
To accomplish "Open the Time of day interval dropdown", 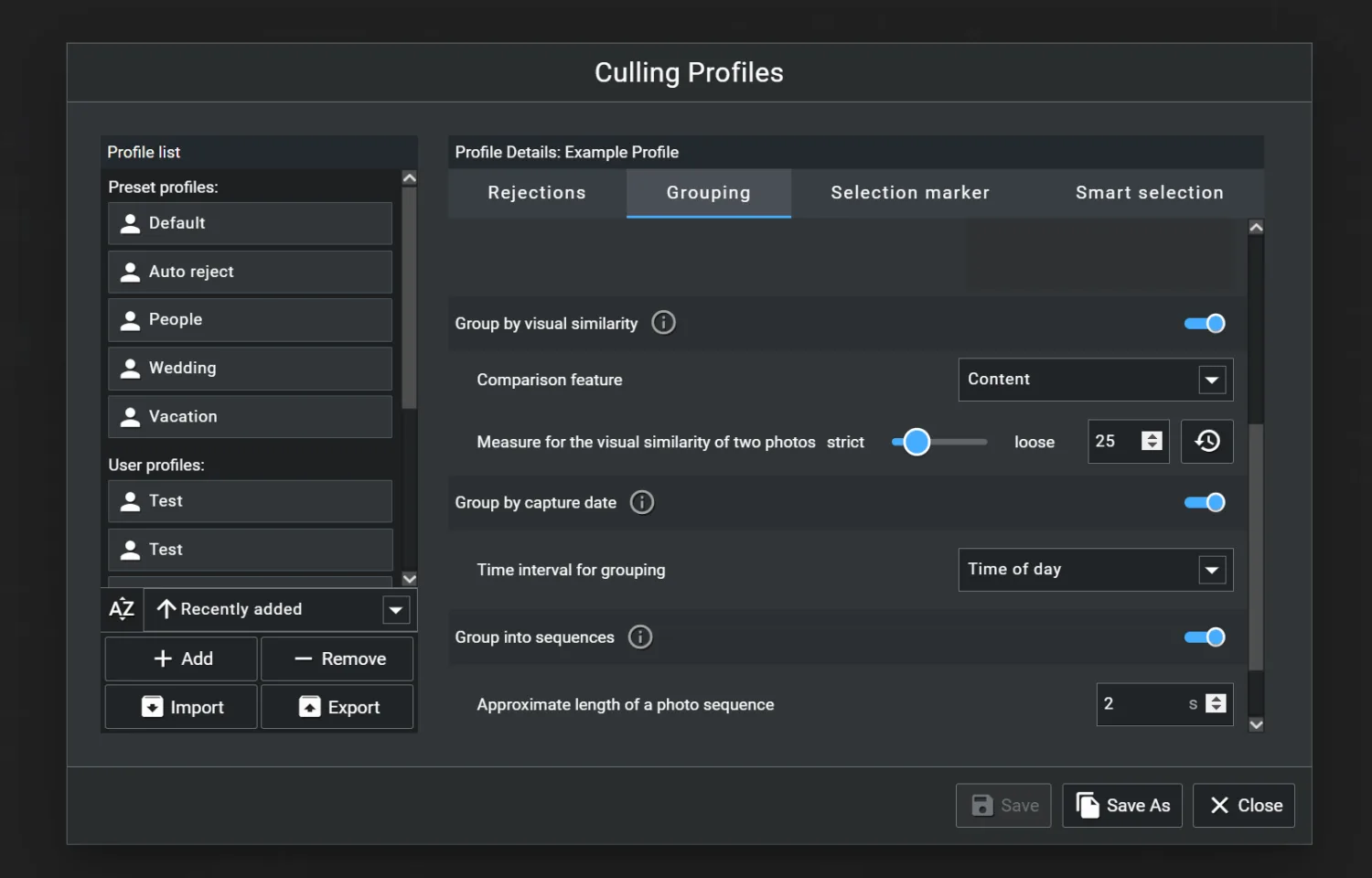I will (1095, 570).
